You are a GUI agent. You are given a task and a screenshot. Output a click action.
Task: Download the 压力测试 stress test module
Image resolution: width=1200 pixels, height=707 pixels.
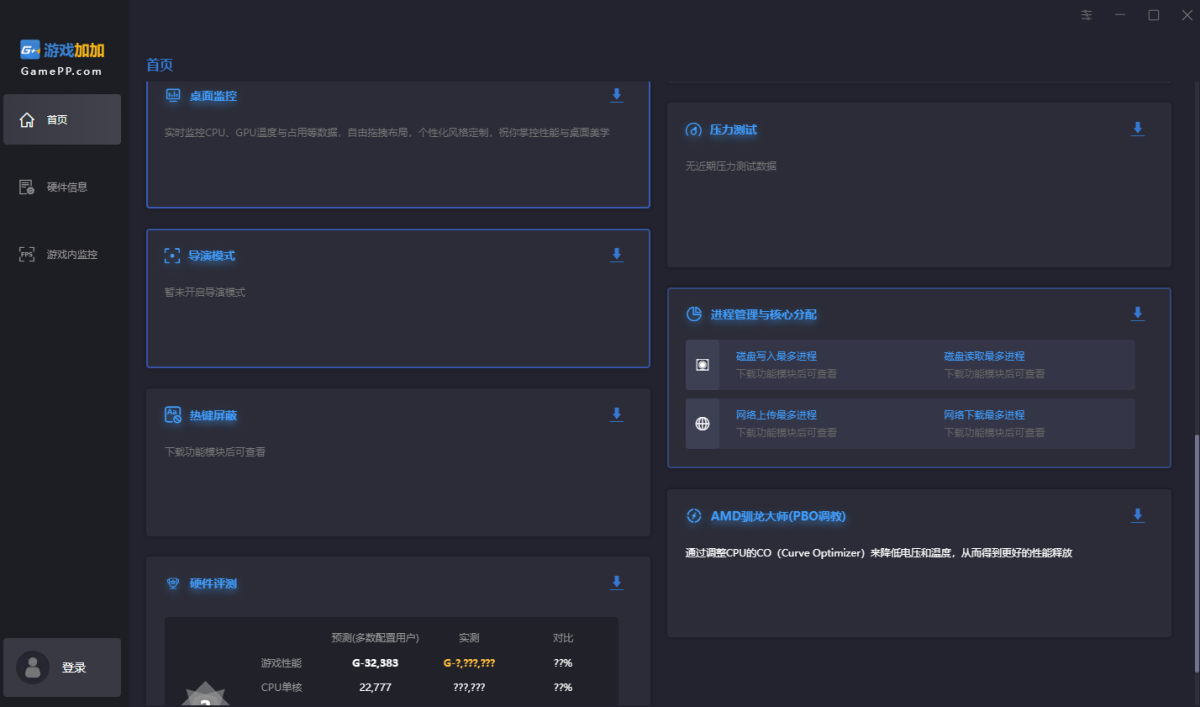click(x=1137, y=129)
